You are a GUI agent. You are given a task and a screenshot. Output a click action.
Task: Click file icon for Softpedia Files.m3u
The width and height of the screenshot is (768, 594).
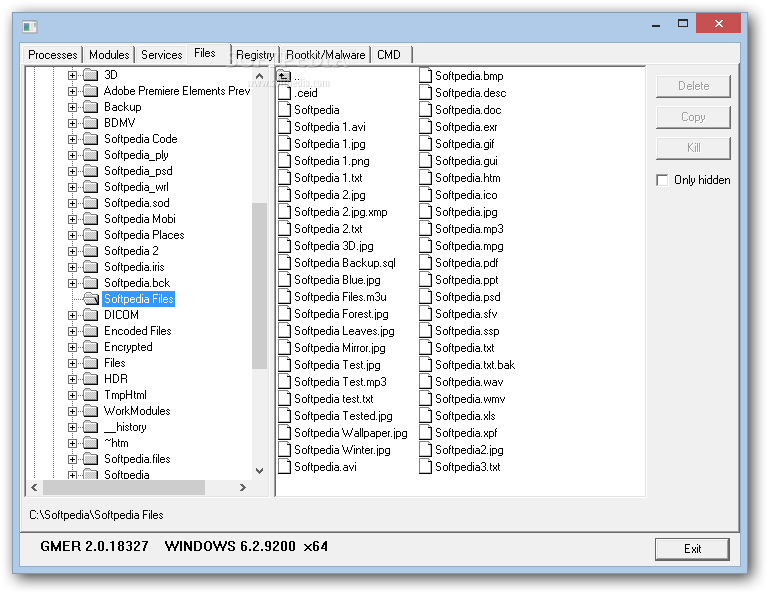coord(285,297)
